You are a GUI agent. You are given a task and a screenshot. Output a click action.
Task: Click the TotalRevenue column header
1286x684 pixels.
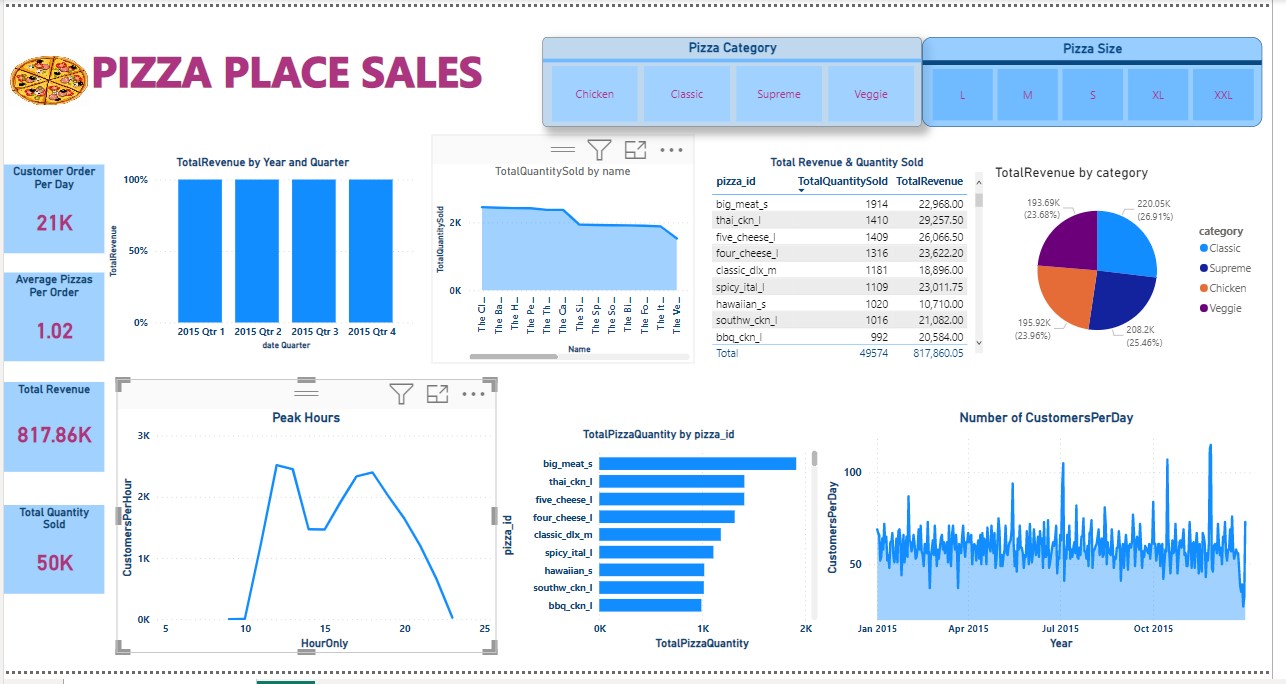coord(929,181)
